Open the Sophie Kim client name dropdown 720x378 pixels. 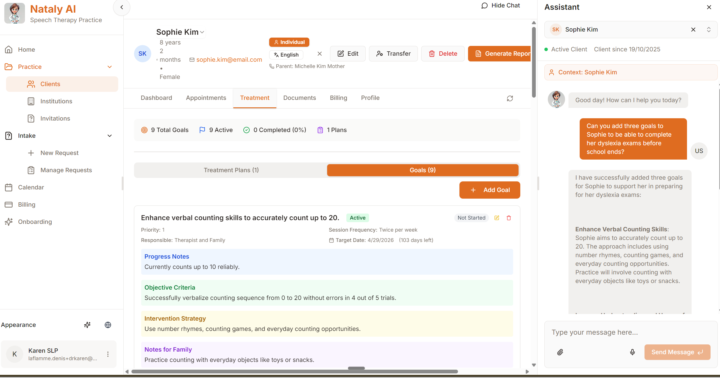pyautogui.click(x=180, y=32)
